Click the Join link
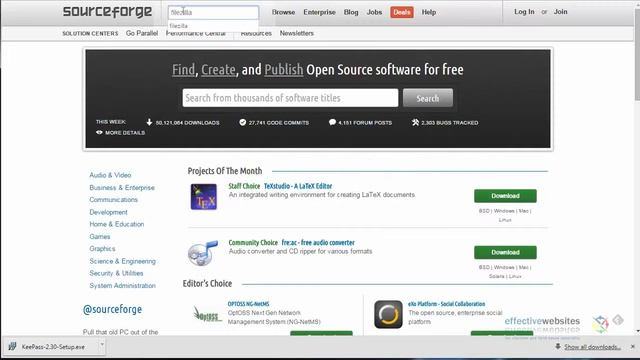The height and width of the screenshot is (360, 640). [x=560, y=12]
